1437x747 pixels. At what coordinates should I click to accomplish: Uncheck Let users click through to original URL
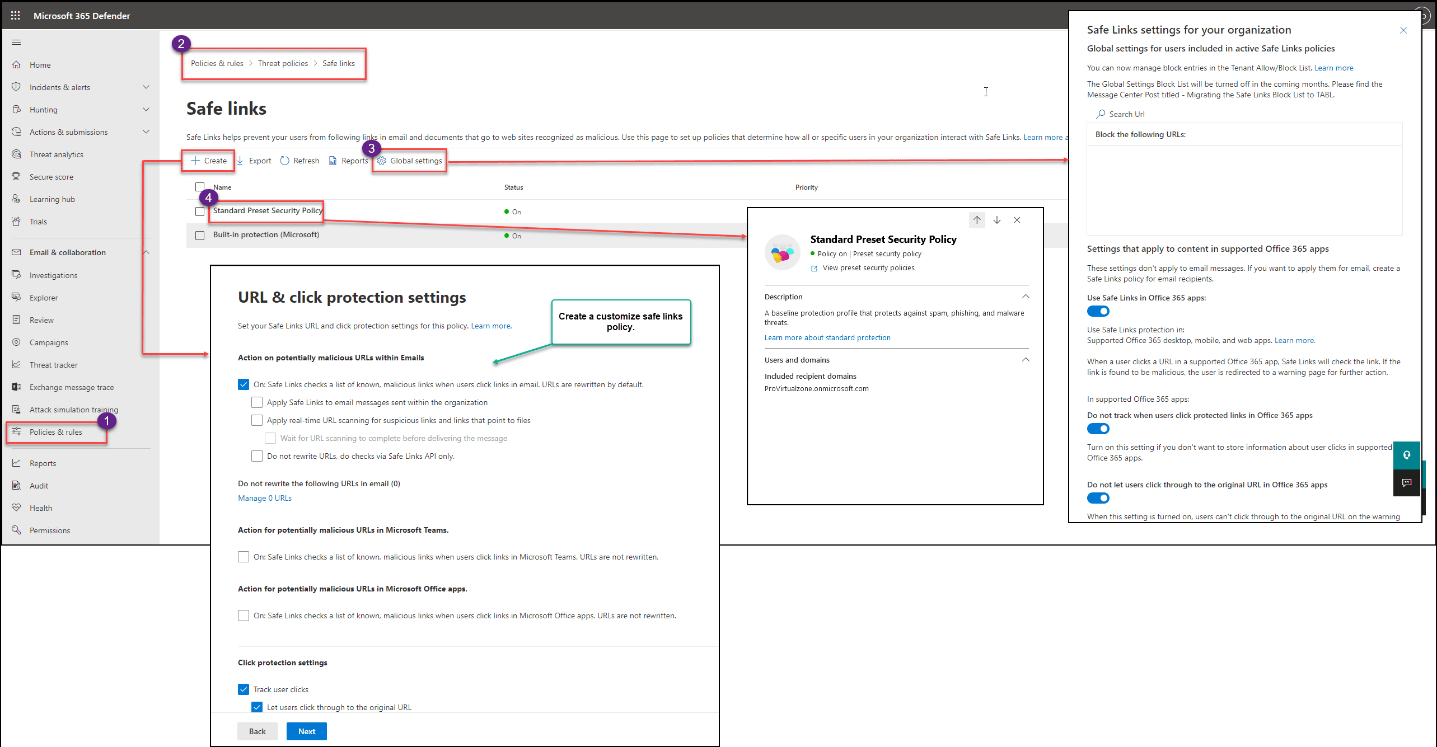257,707
